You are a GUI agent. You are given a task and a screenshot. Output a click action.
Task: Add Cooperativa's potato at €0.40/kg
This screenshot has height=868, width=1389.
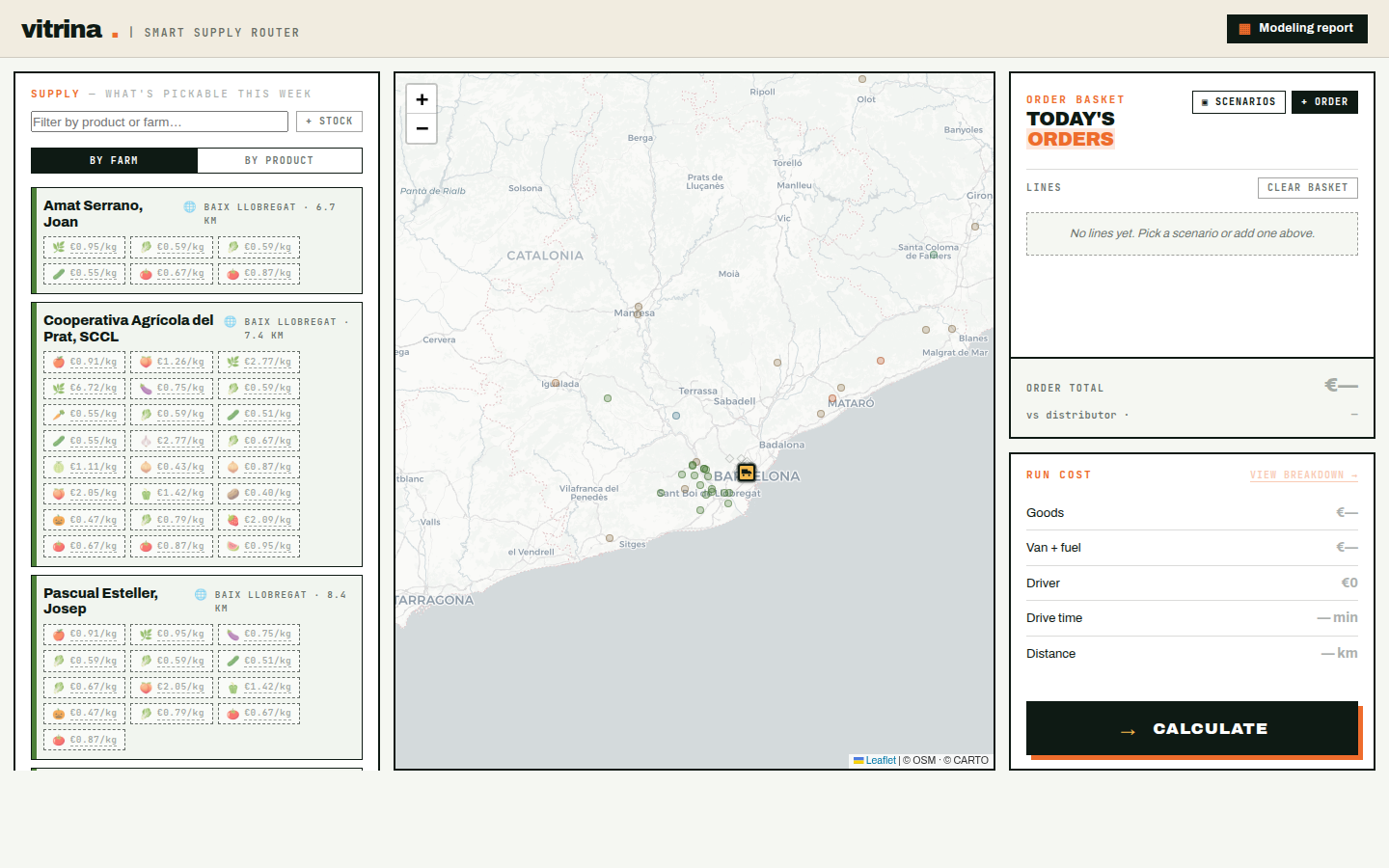(x=259, y=494)
